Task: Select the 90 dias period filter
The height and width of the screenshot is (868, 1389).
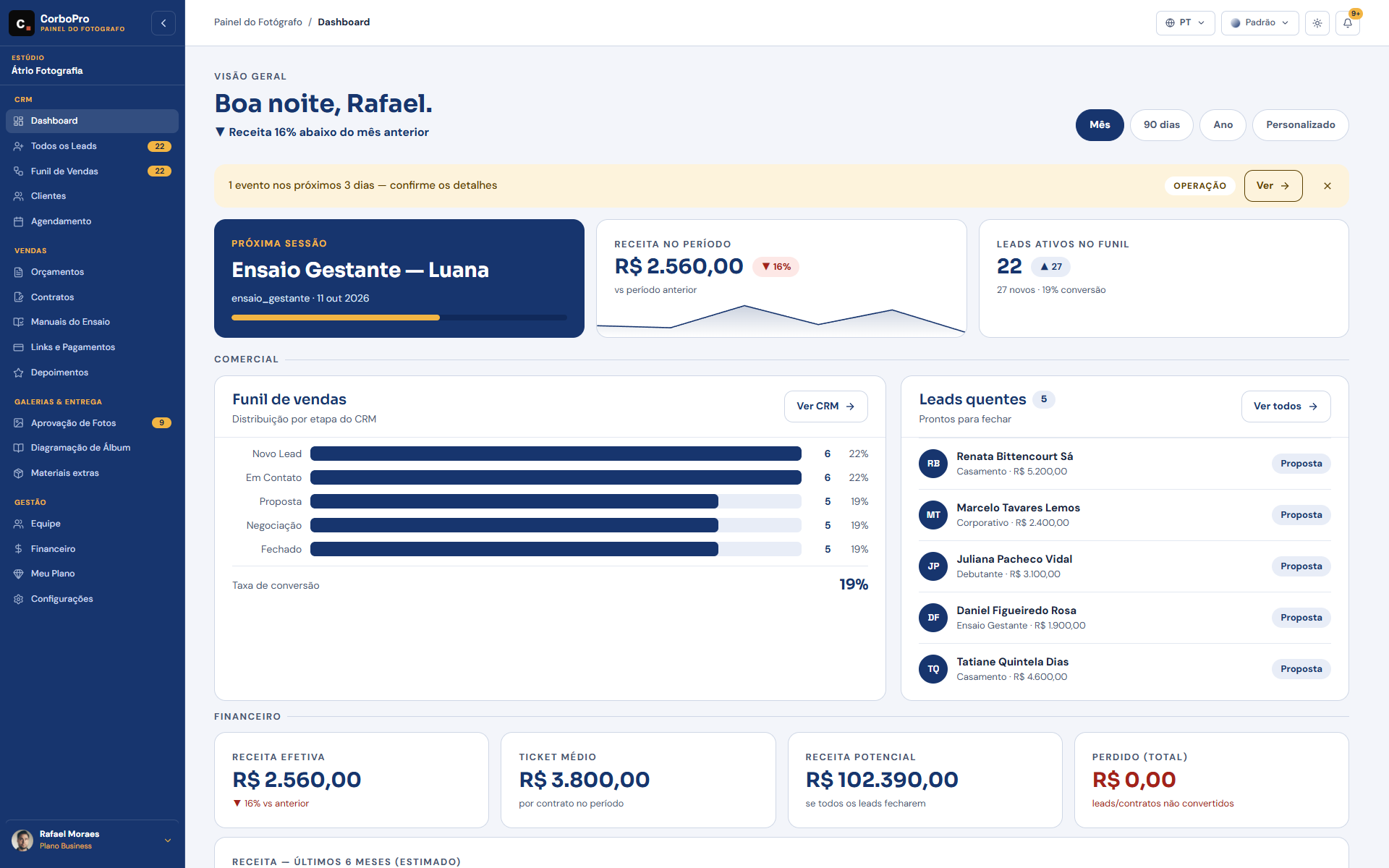Action: 1162,125
